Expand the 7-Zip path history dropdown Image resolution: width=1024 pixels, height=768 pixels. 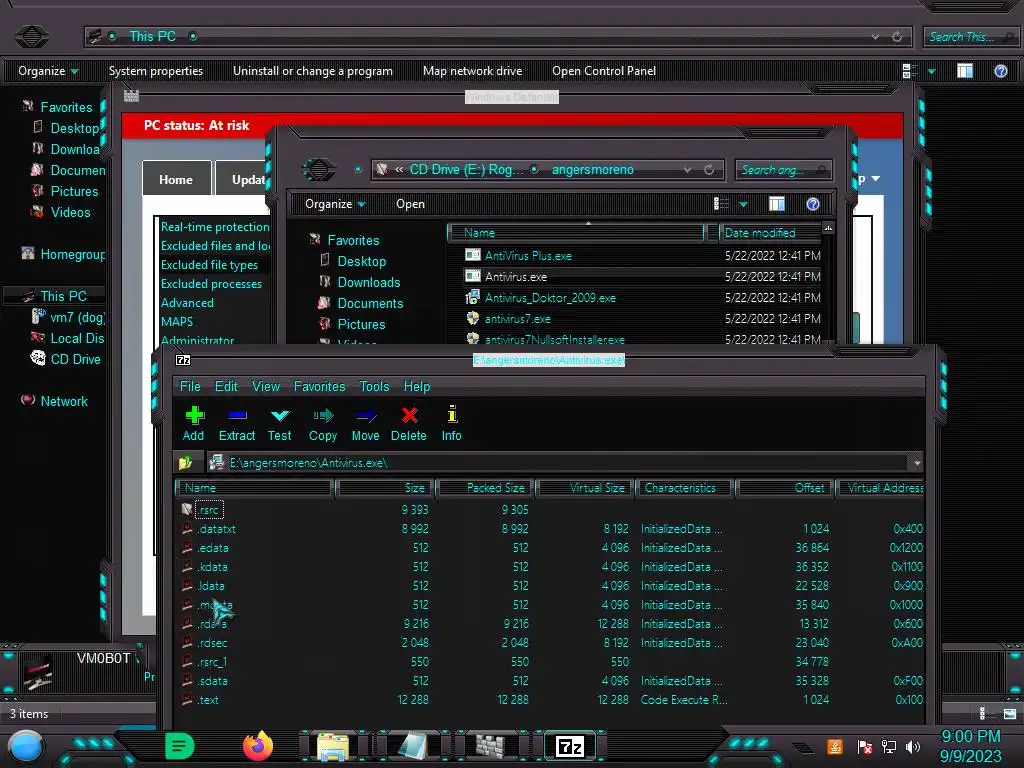(x=917, y=463)
